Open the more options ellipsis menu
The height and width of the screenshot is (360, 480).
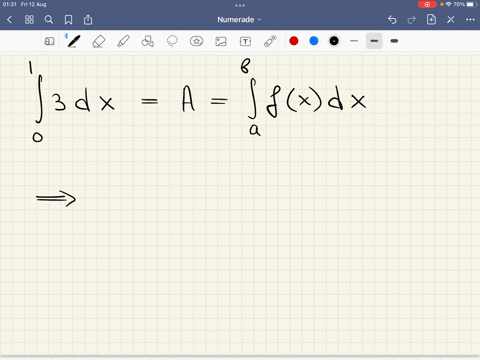click(x=470, y=20)
